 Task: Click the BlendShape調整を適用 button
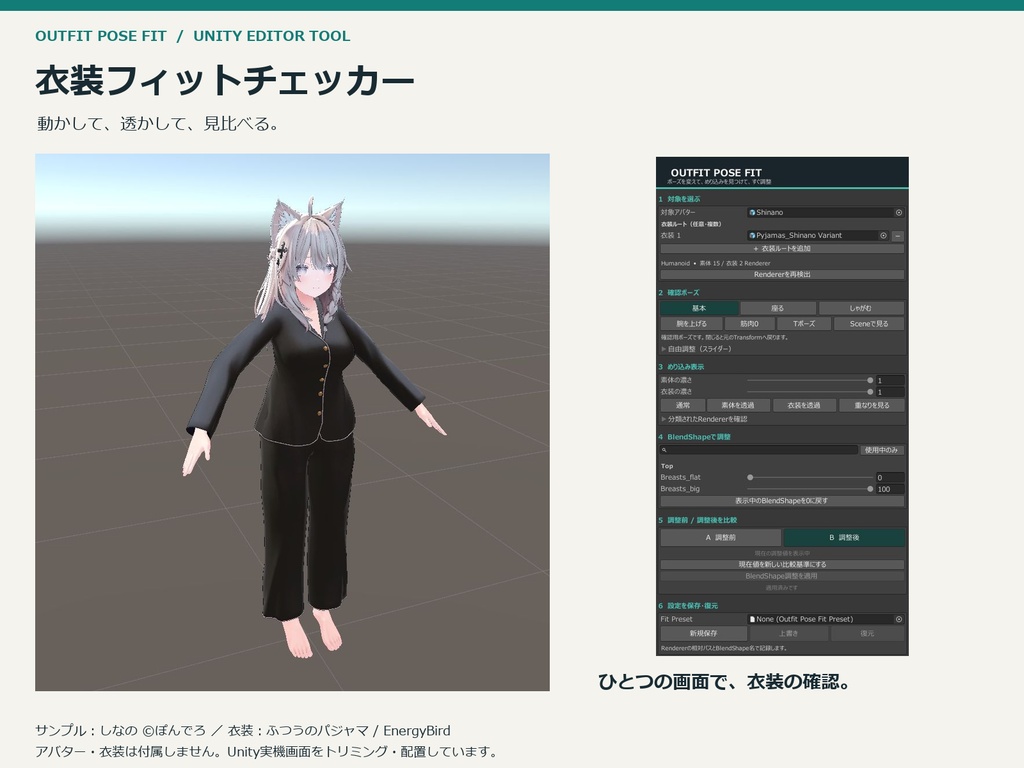tap(782, 576)
